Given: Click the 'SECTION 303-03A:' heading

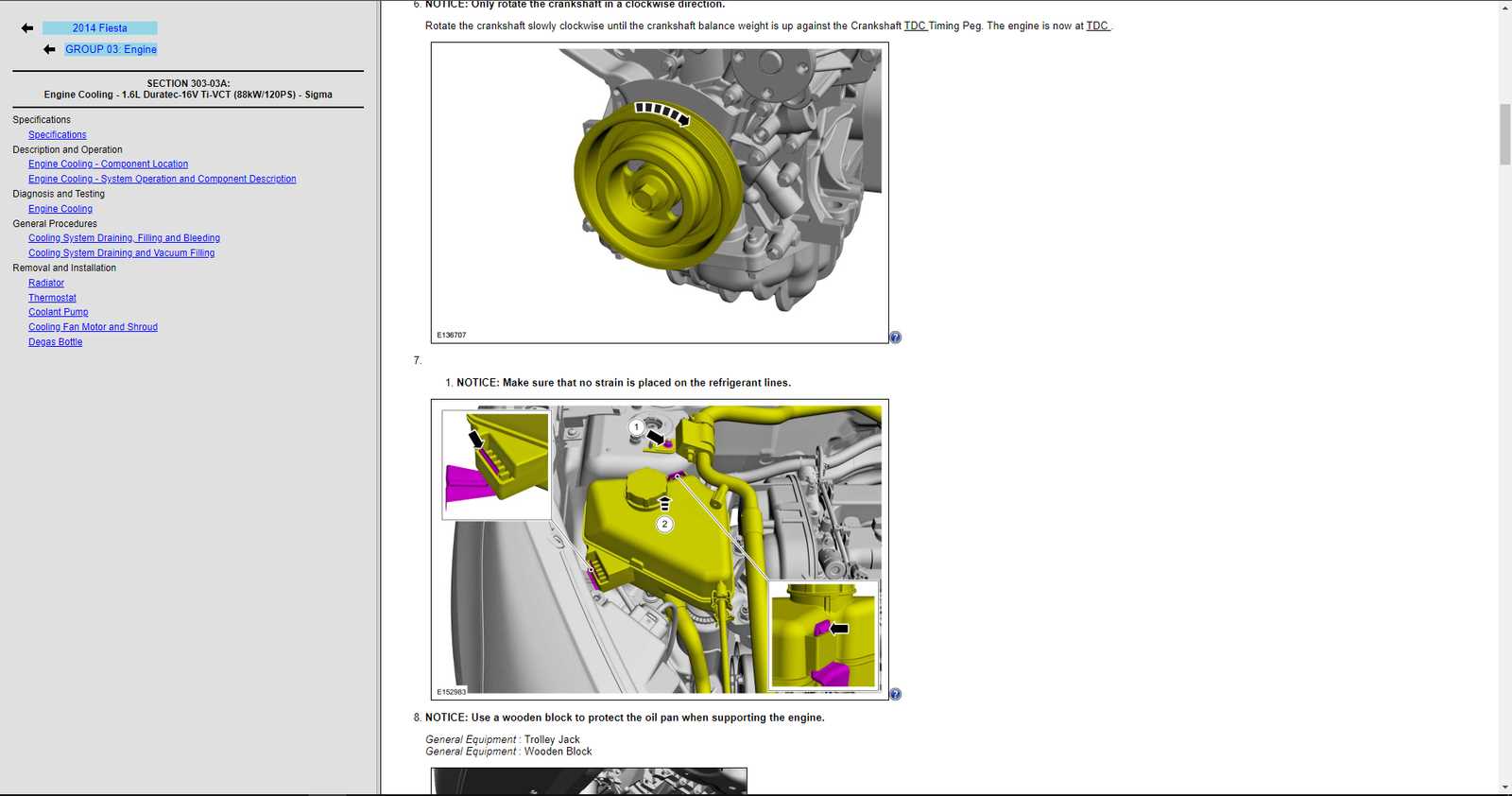Looking at the screenshot, I should 188,83.
